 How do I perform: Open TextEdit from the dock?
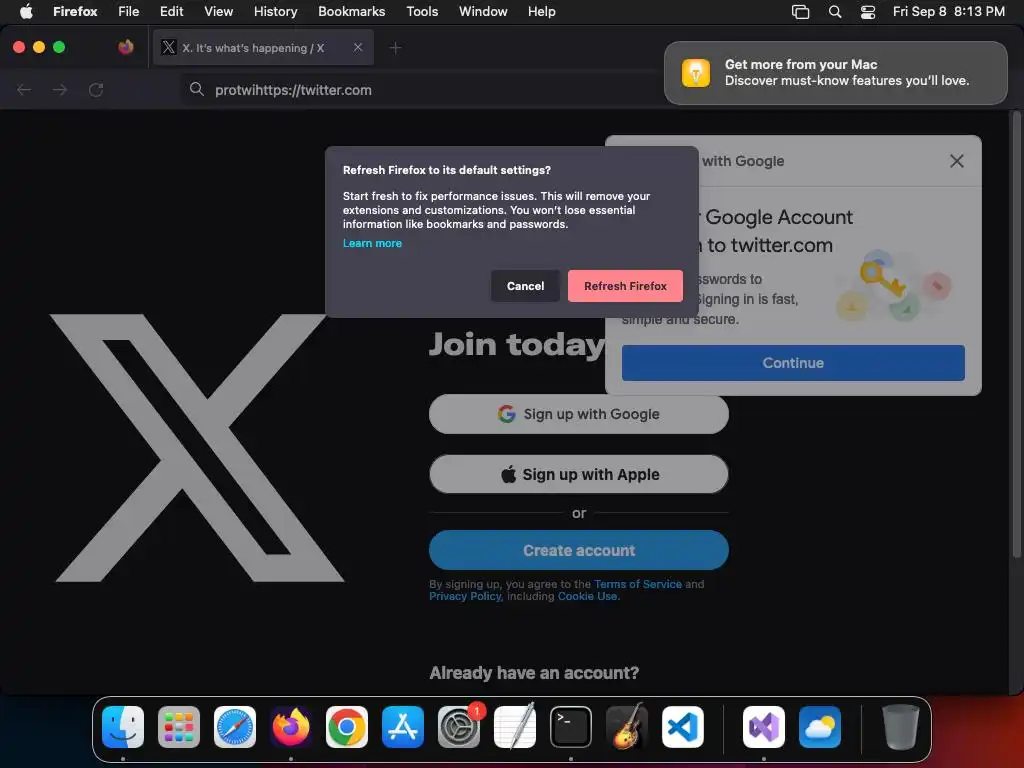pyautogui.click(x=515, y=727)
